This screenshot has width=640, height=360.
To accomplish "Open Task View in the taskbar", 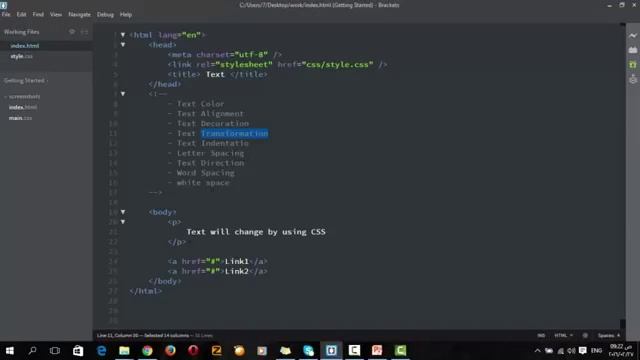I will point(55,351).
